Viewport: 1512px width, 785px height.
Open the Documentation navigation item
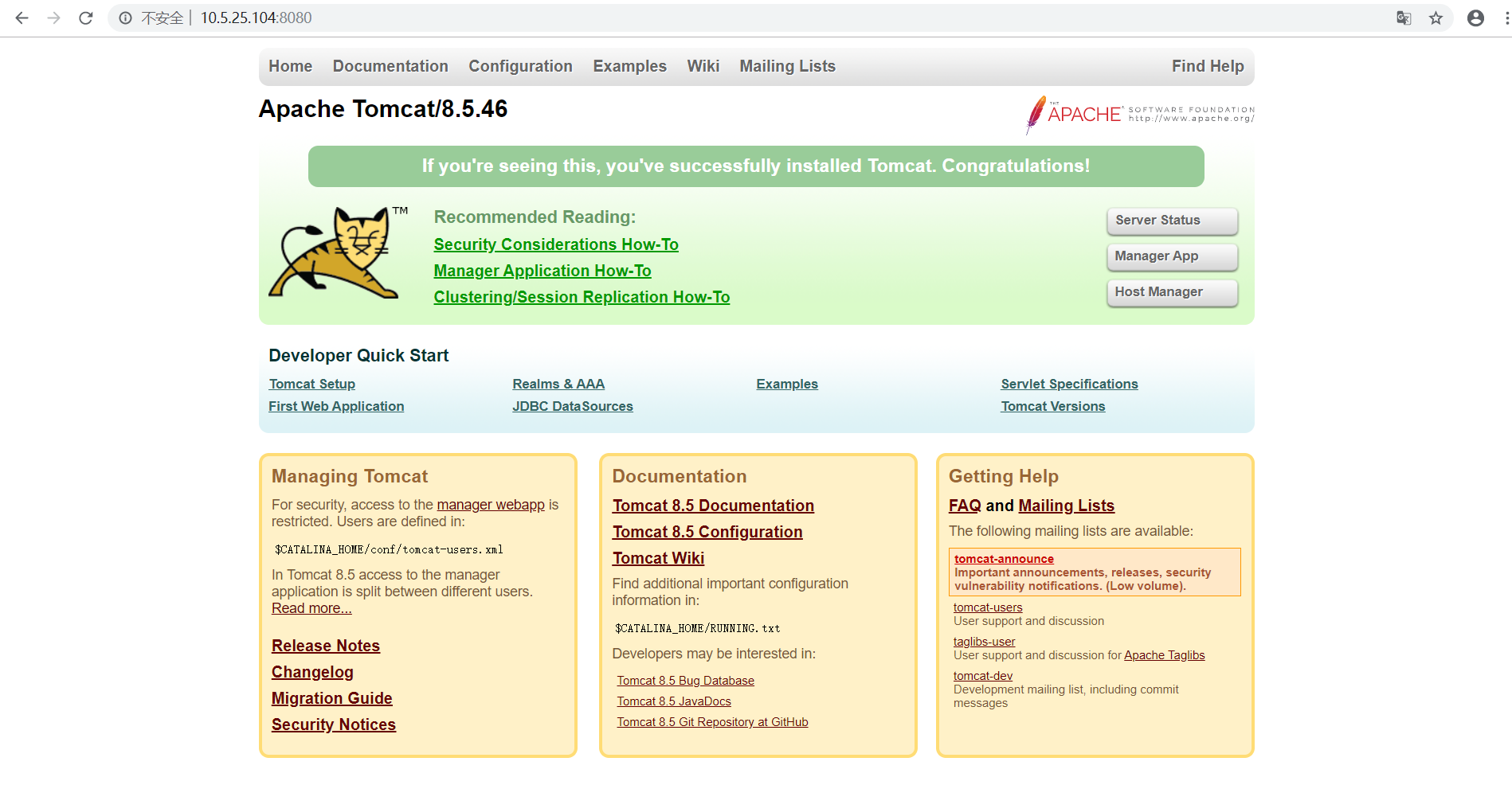(390, 66)
